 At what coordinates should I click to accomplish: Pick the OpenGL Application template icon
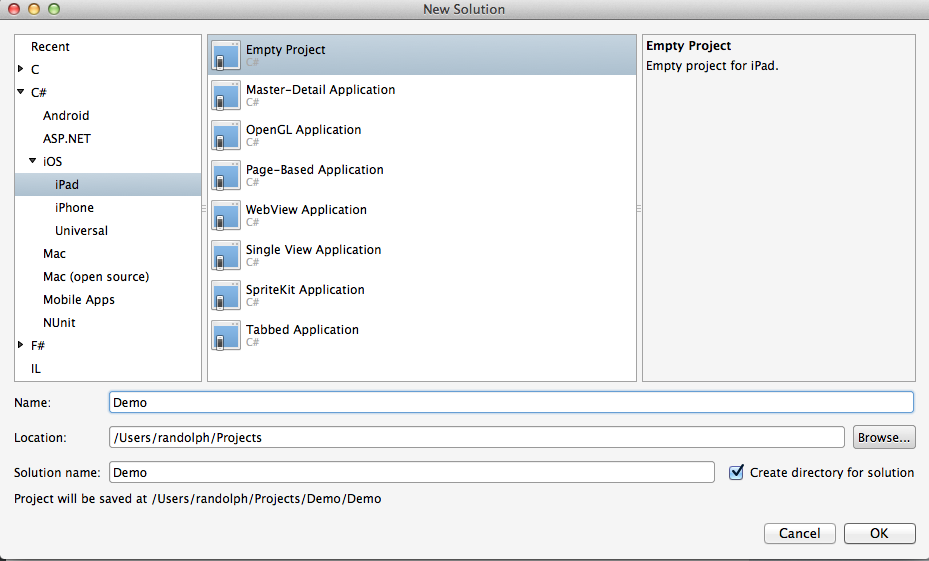click(x=226, y=135)
